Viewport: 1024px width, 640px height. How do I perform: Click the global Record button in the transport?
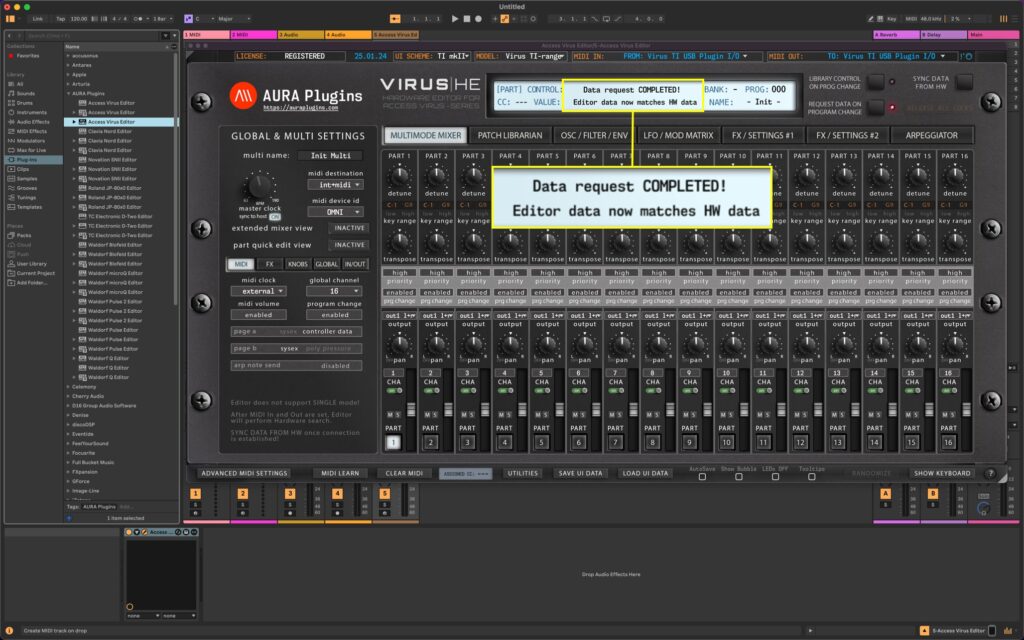(x=477, y=17)
